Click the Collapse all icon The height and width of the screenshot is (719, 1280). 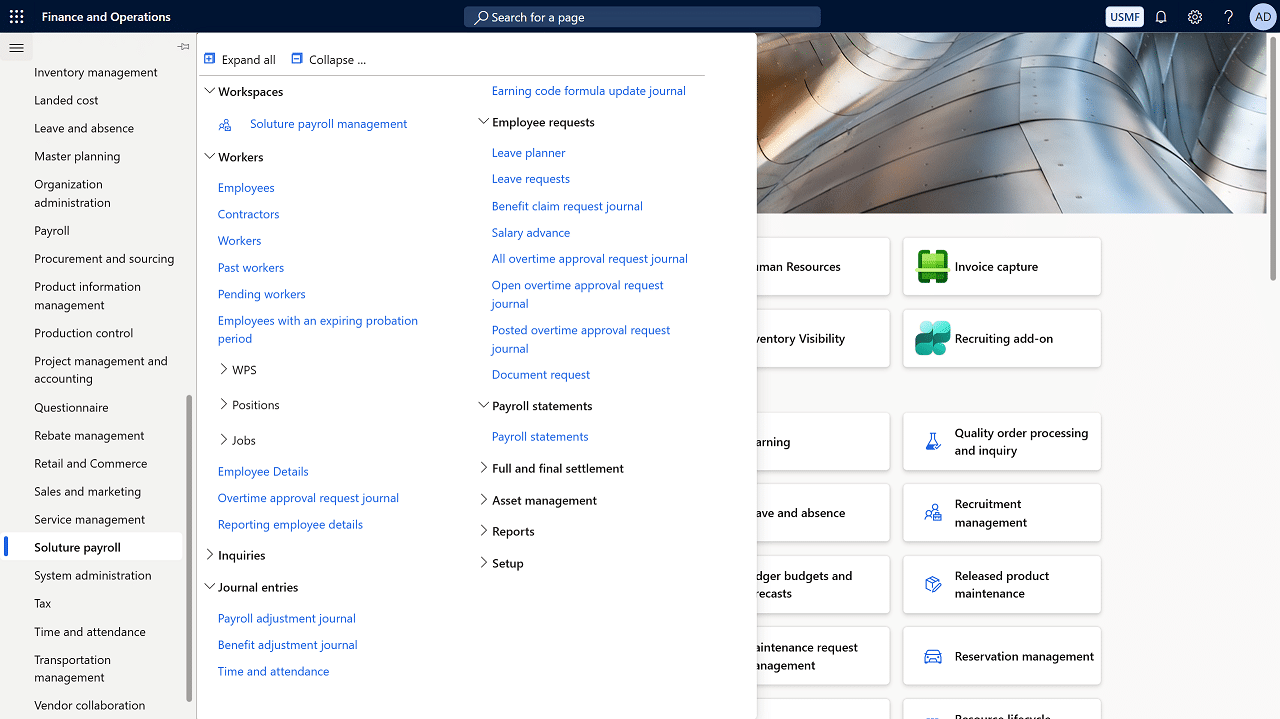click(x=297, y=59)
